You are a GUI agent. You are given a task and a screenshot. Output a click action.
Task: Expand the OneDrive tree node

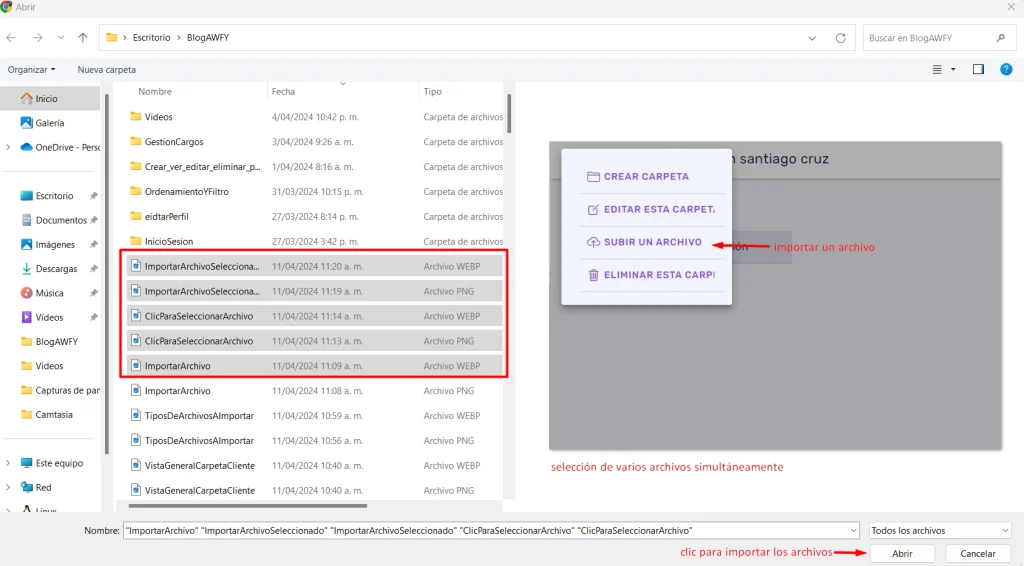[8, 148]
